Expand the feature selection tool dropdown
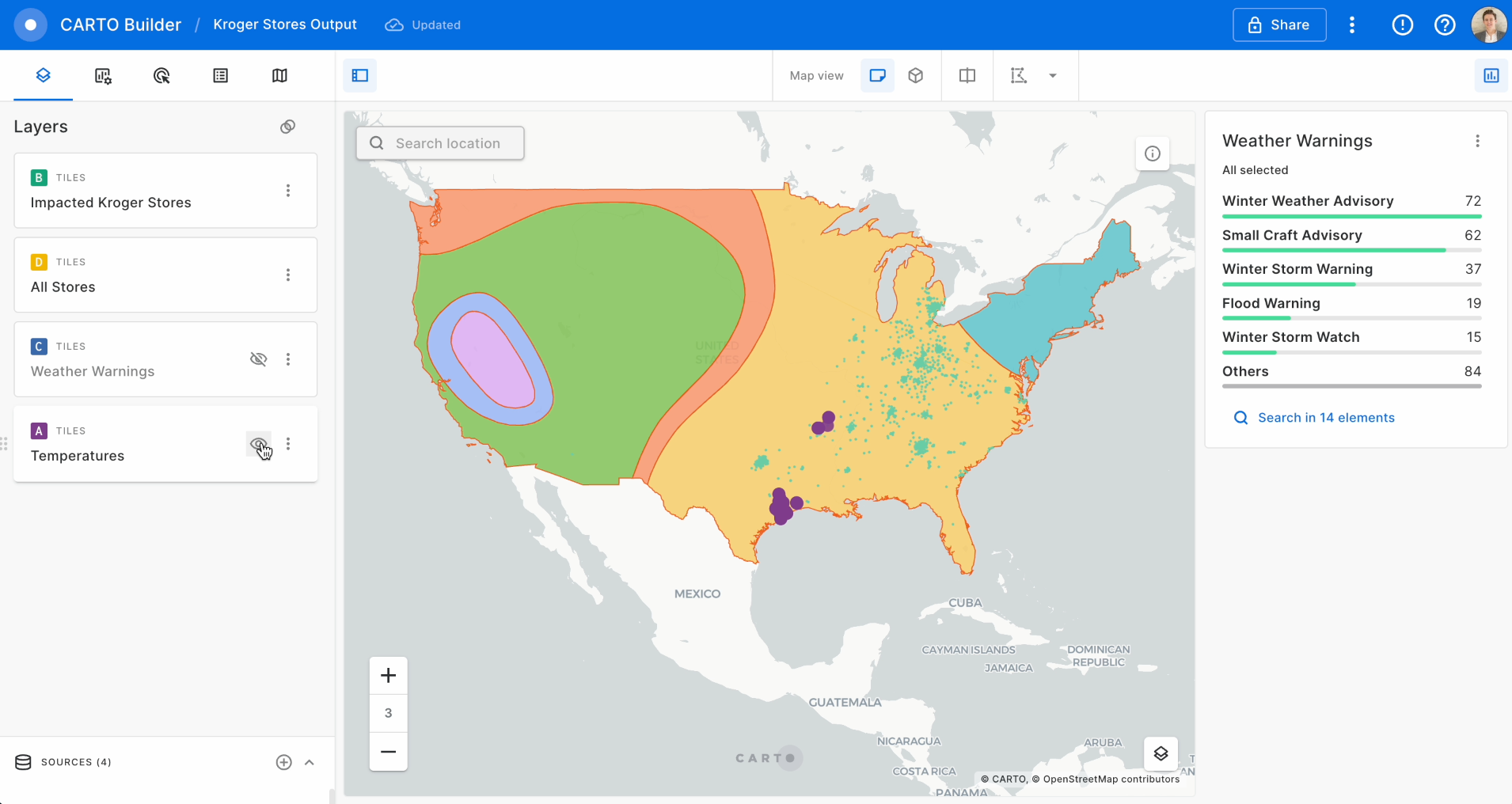Viewport: 1512px width, 804px height. (1053, 75)
